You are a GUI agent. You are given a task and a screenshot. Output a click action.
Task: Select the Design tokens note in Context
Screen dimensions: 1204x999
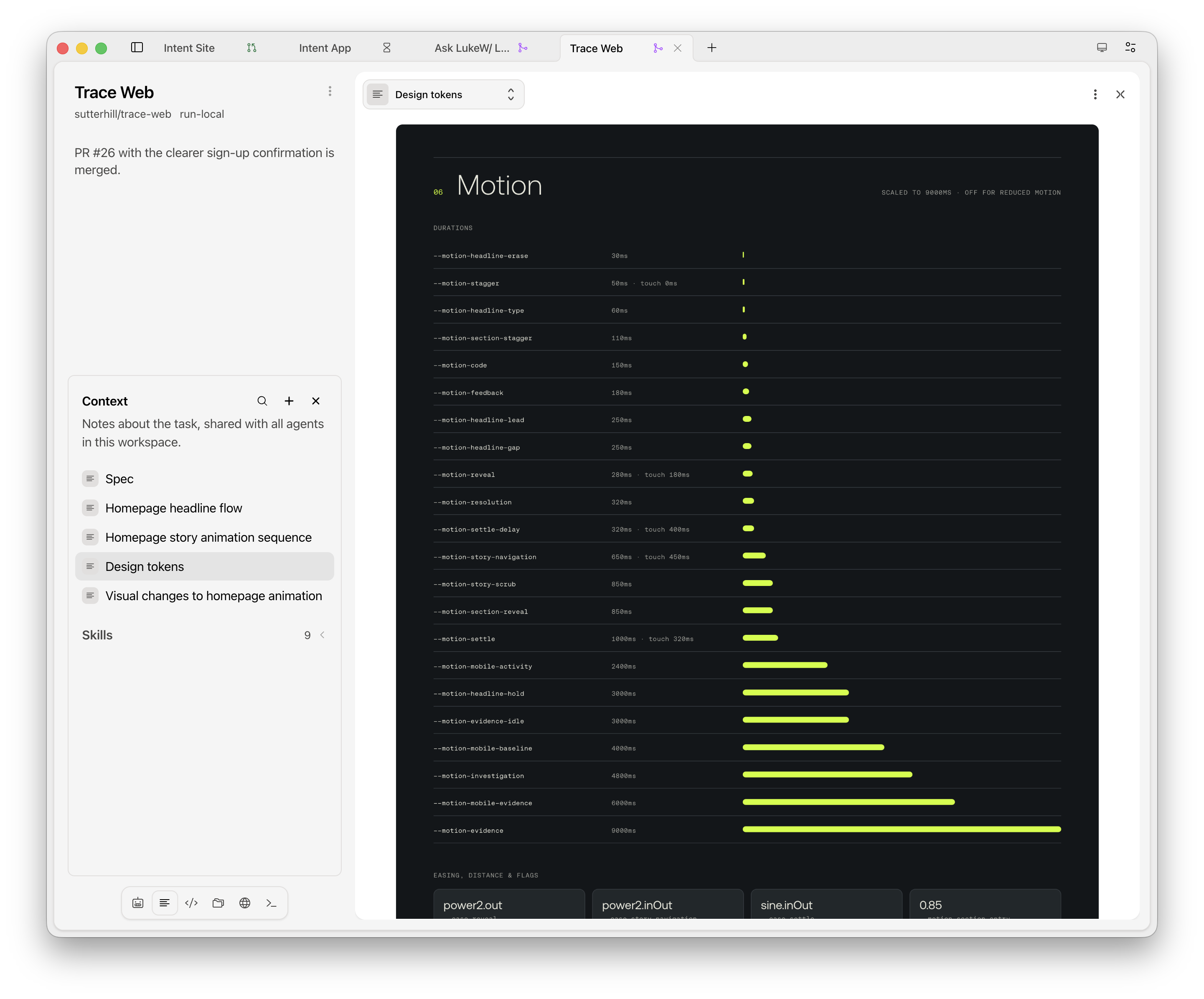pyautogui.click(x=205, y=567)
